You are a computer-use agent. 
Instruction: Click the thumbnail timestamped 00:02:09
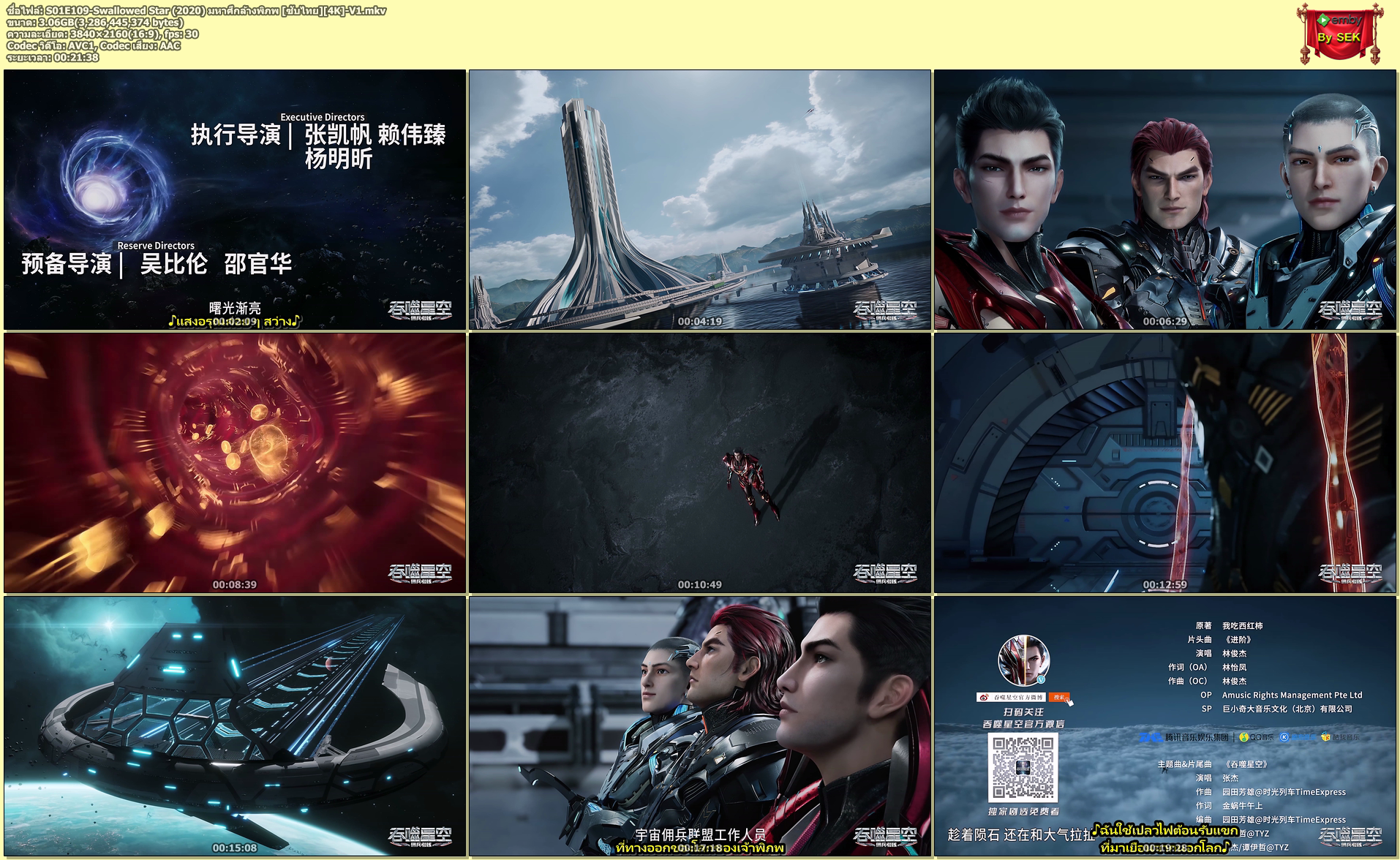click(x=235, y=200)
